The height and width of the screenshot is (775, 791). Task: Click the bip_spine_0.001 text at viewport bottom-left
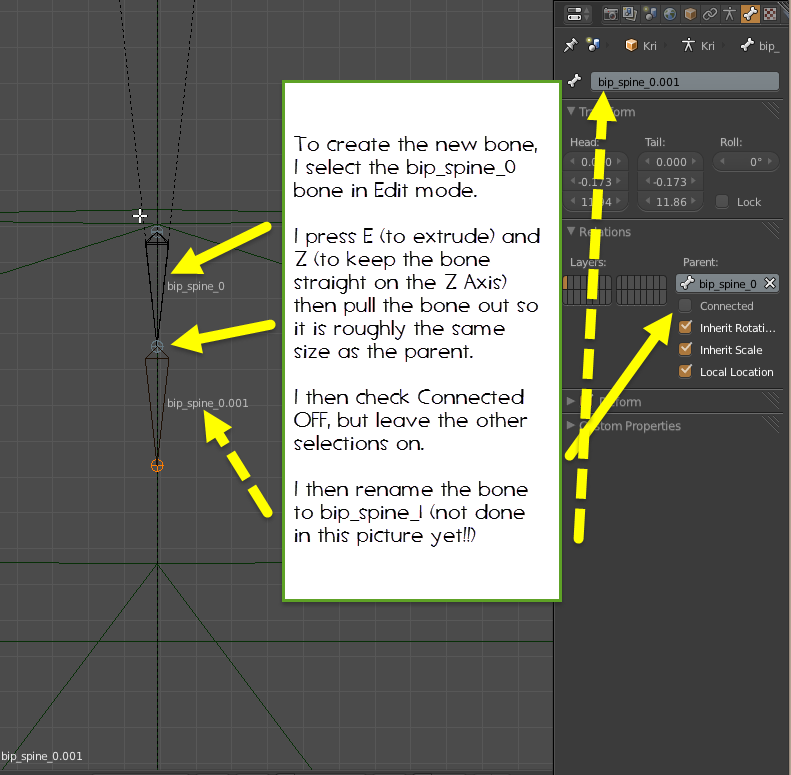pyautogui.click(x=41, y=756)
